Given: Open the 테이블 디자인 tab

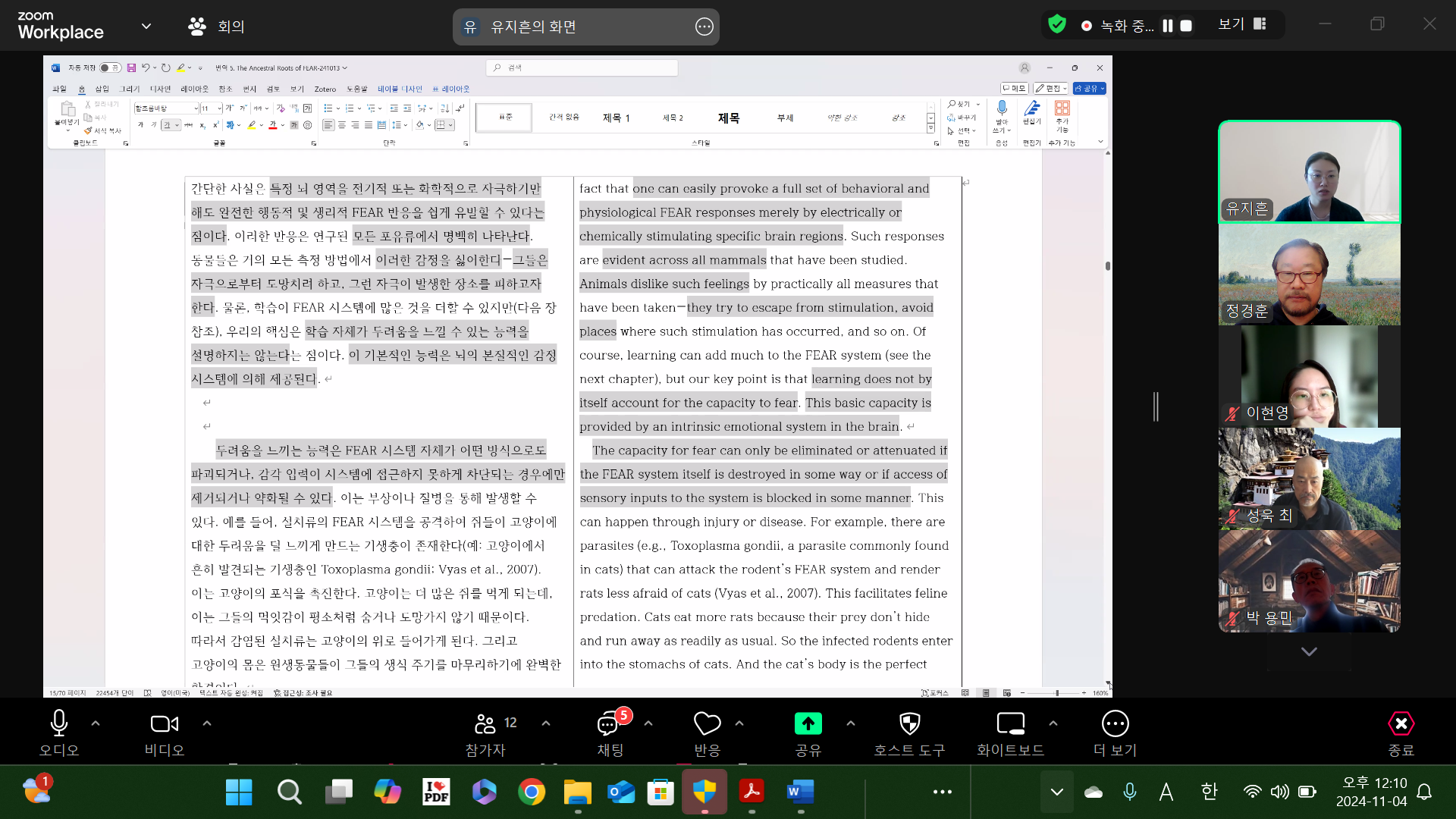Looking at the screenshot, I should [x=400, y=89].
